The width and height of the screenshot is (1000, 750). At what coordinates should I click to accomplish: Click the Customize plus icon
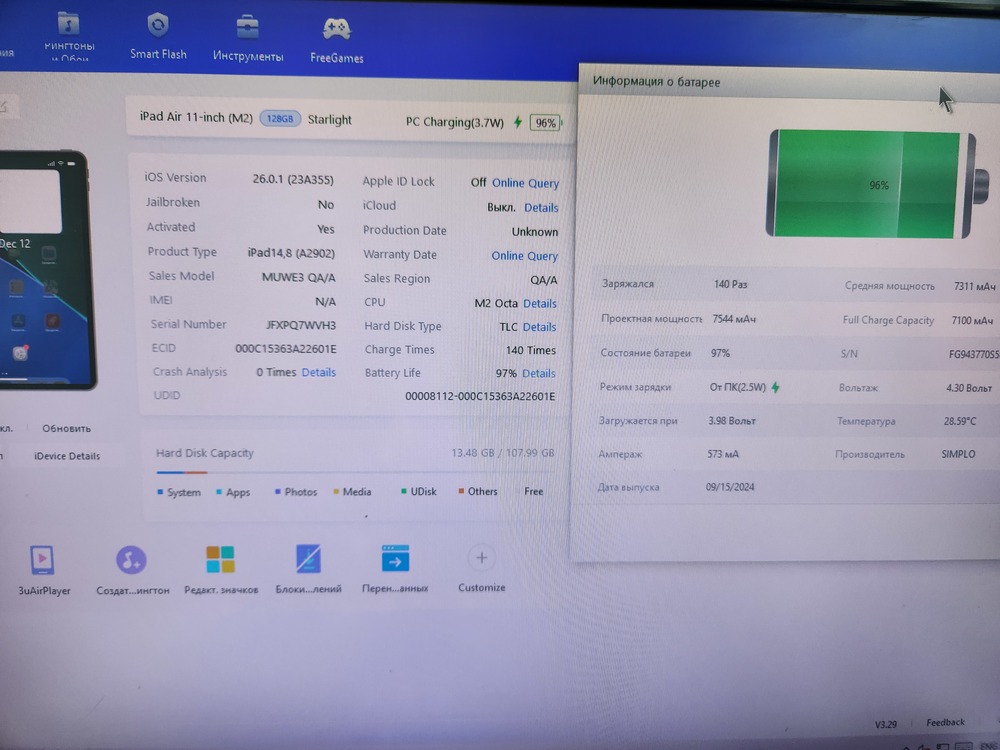click(x=482, y=559)
